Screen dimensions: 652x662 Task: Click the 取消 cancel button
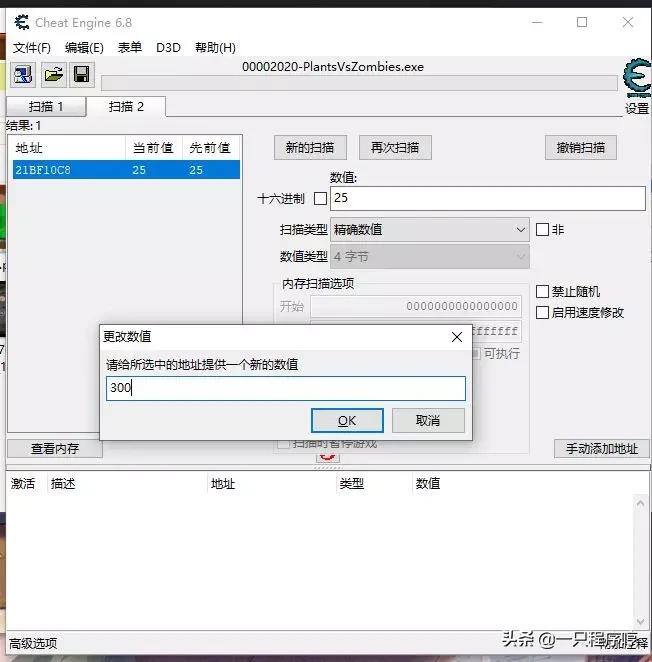(x=428, y=421)
